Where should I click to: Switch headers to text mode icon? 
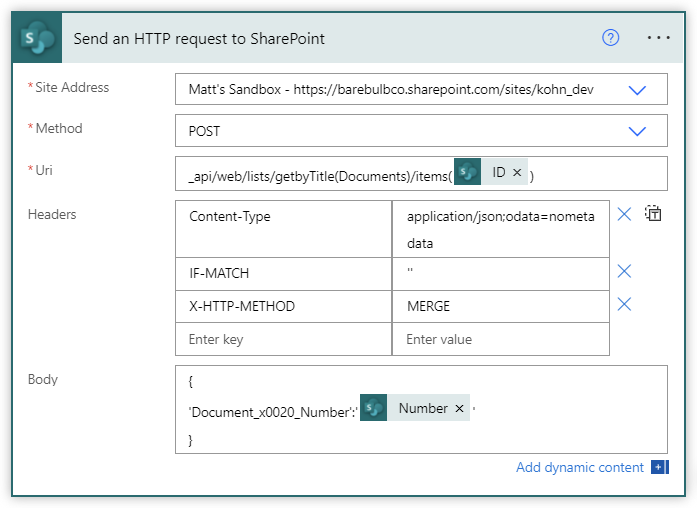coord(653,214)
